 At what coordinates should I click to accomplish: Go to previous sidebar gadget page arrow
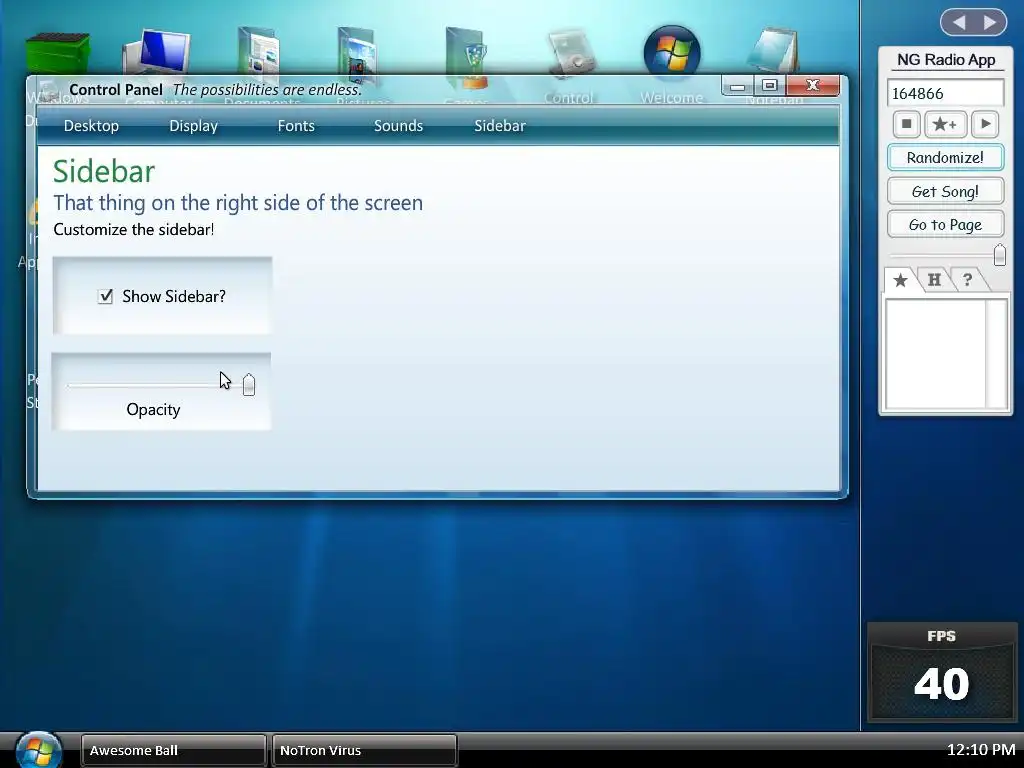click(x=959, y=23)
